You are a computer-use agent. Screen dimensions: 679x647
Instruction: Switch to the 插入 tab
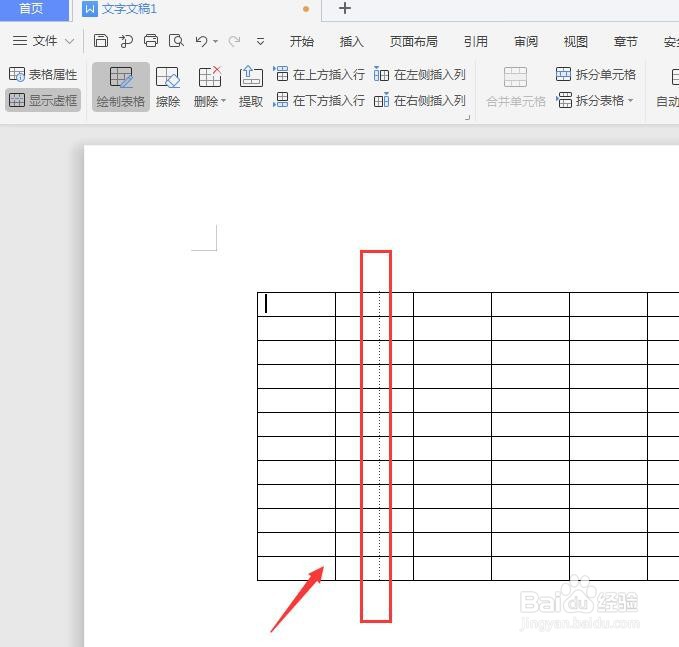coord(352,42)
